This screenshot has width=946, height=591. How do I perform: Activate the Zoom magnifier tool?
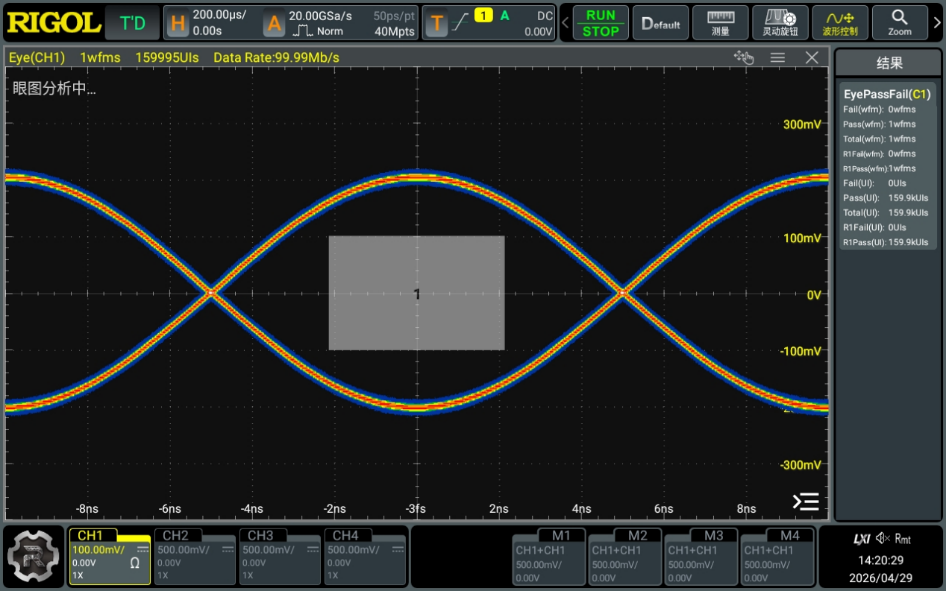click(900, 23)
